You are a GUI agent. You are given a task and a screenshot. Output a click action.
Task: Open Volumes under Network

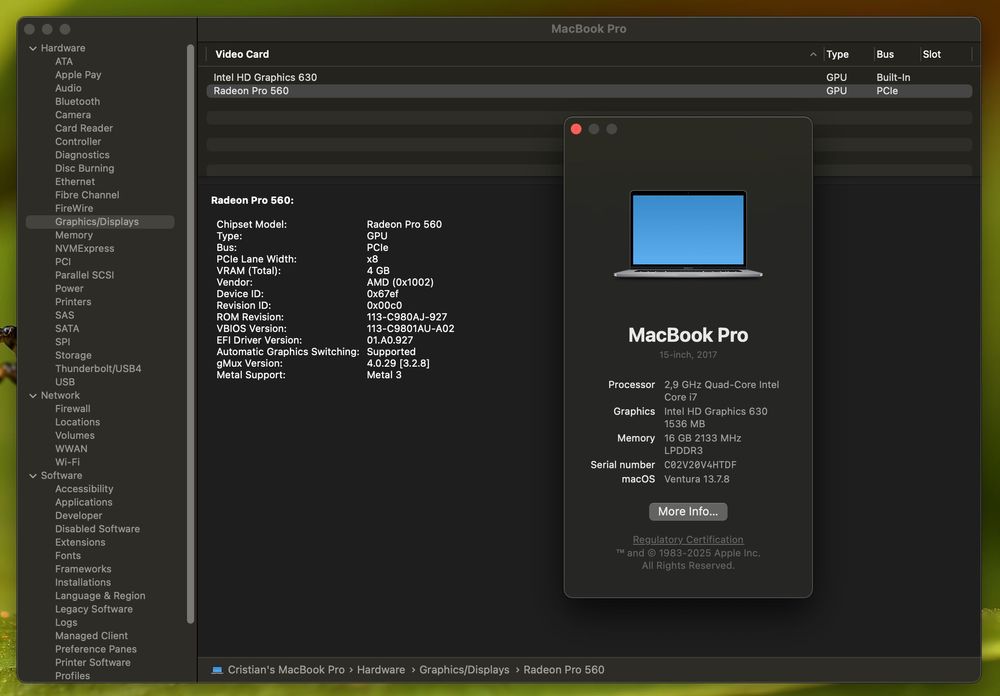[x=75, y=436]
